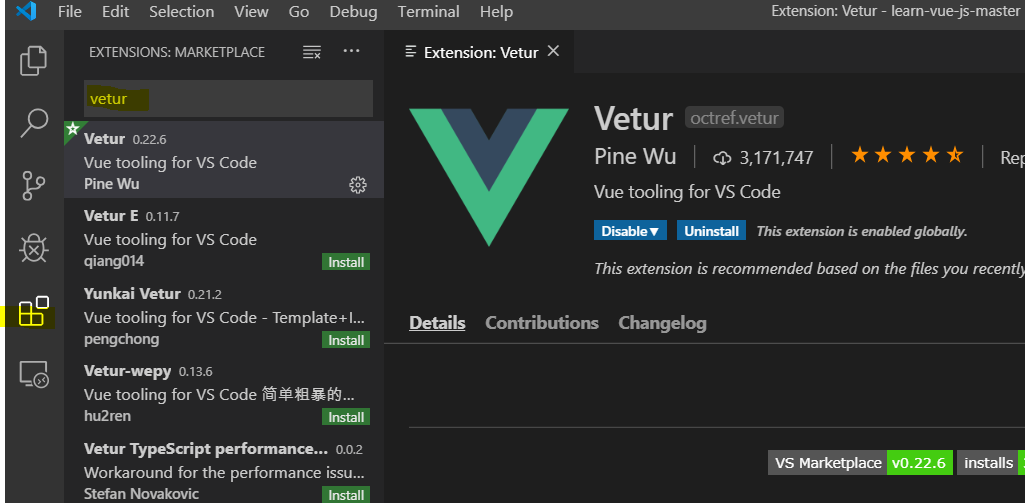Open the More Actions ellipsis menu
The height and width of the screenshot is (503, 1025).
[x=352, y=51]
